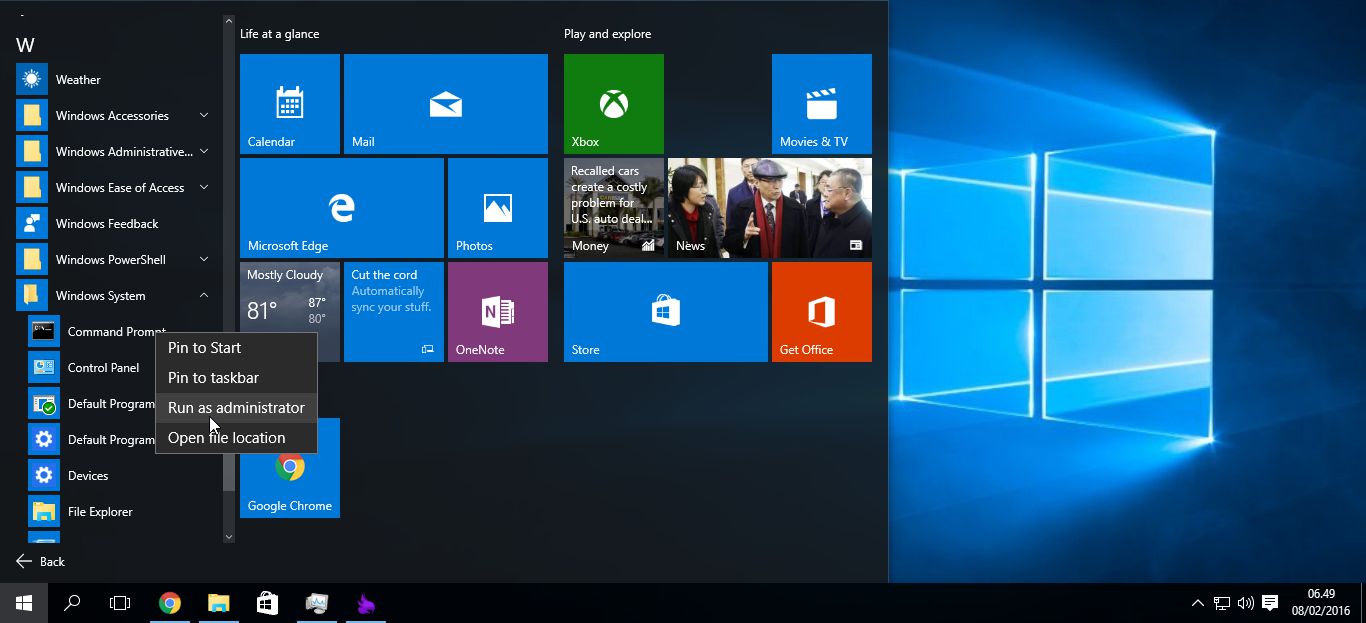This screenshot has width=1366, height=623.
Task: Open the Mail tile
Action: coord(445,104)
